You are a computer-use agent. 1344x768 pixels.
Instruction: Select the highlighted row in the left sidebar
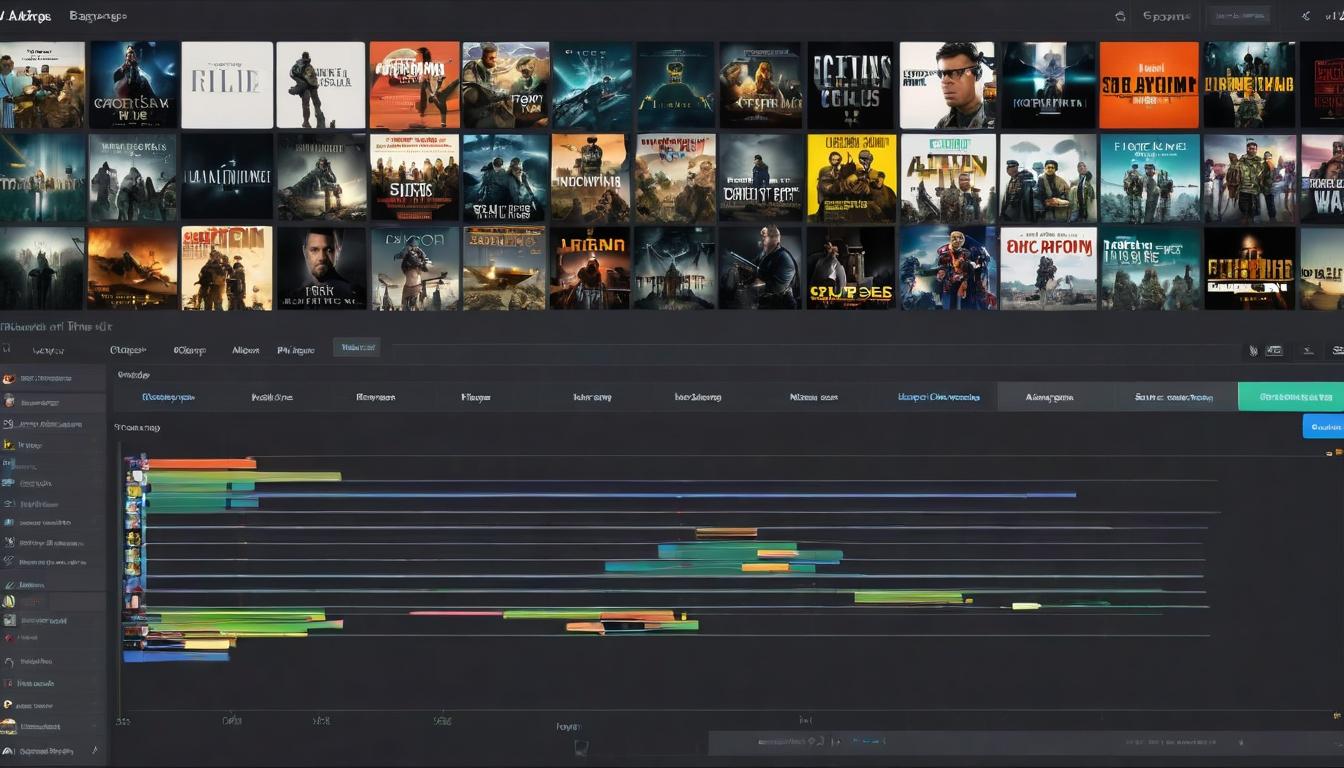pos(53,602)
